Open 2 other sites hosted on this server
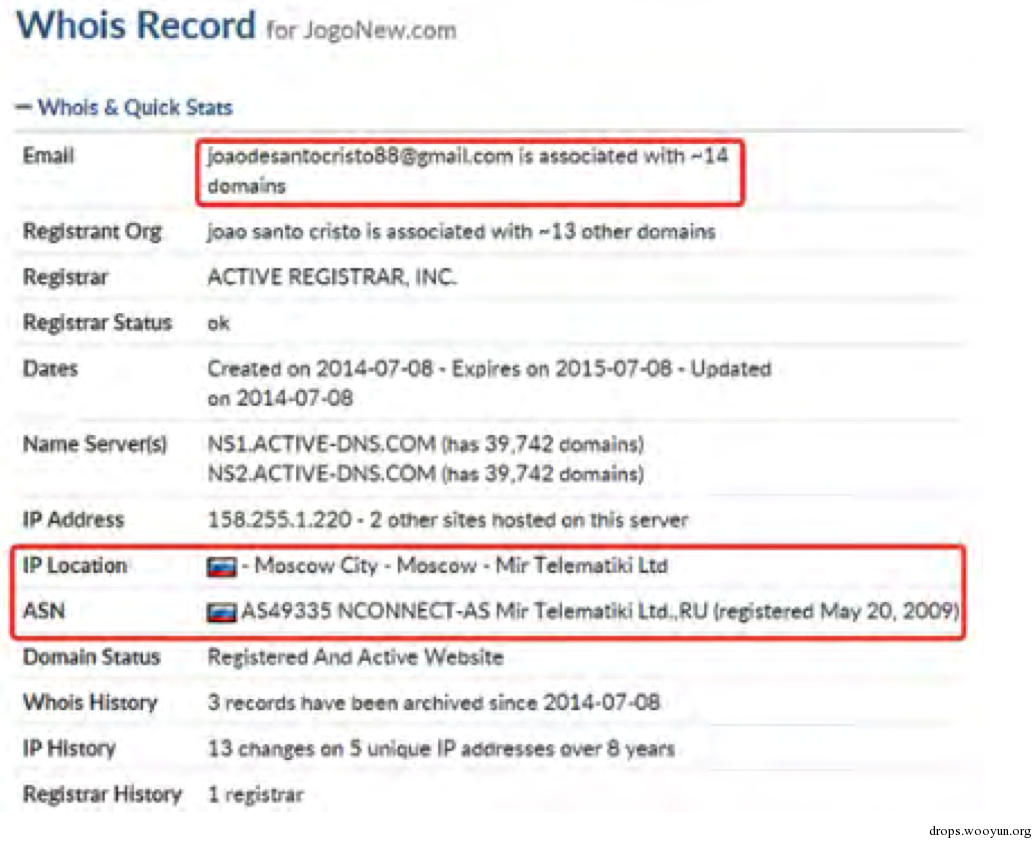Screen dimensions: 1035x843 click(529, 520)
